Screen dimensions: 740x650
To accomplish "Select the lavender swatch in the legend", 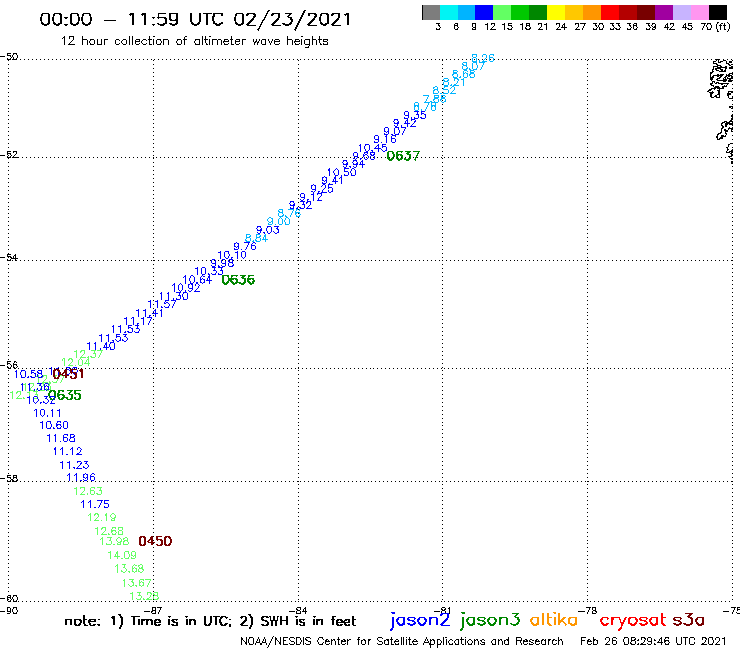I will click(681, 12).
